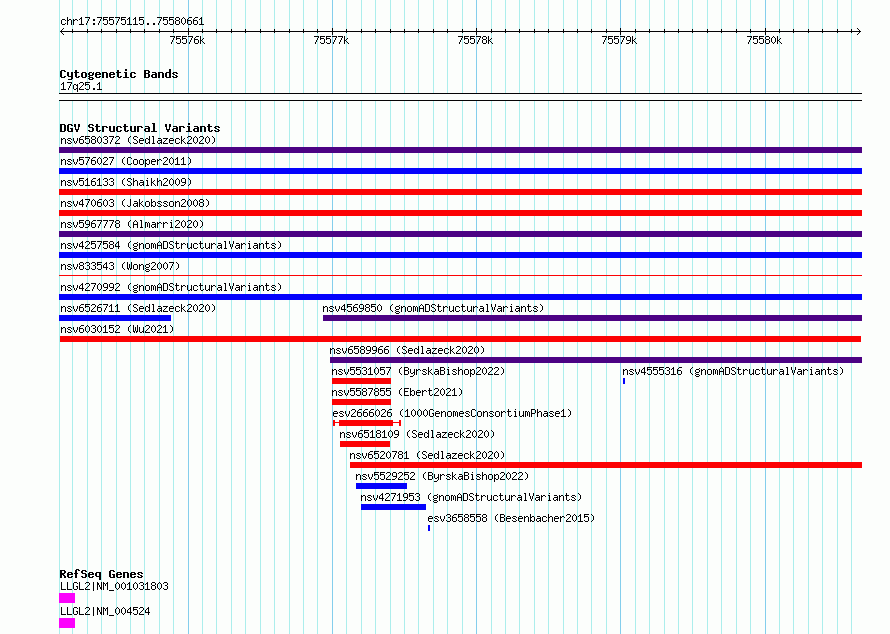Viewport: 890px width, 634px height.
Task: Open nsv4569850 (gnomADStructuralVariants) label
Action: (433, 308)
